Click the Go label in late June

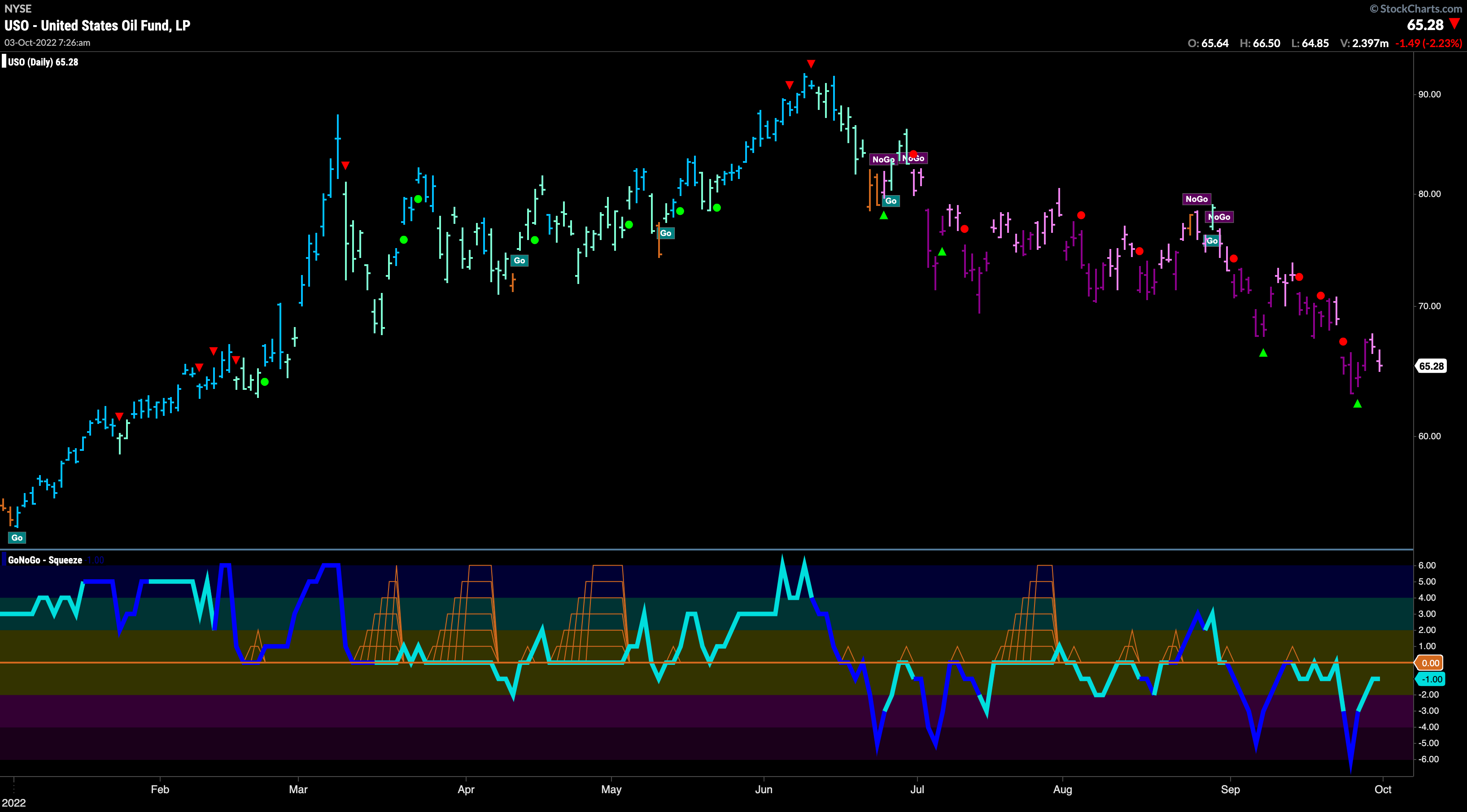tap(891, 201)
